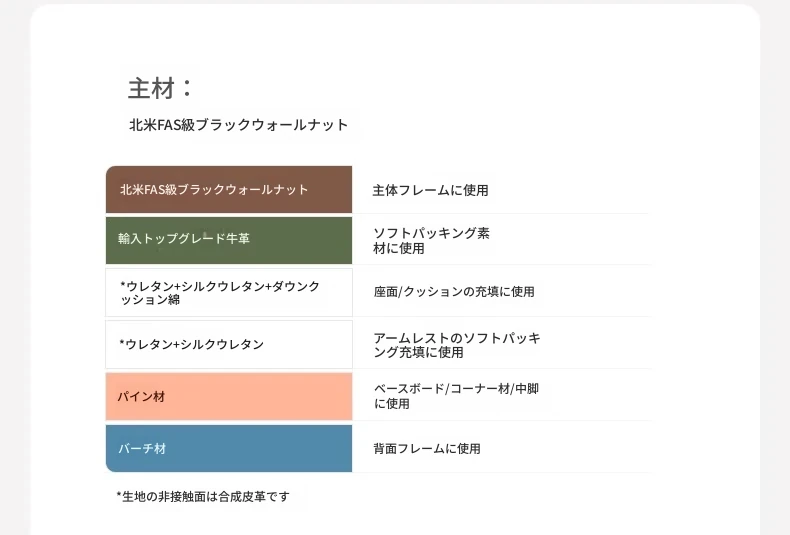Click the text 背面フレームに使用
790x535 pixels.
427,448
